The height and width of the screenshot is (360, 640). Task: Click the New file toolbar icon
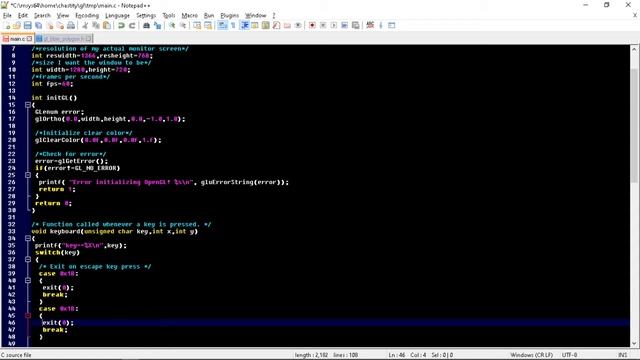[x=6, y=25]
